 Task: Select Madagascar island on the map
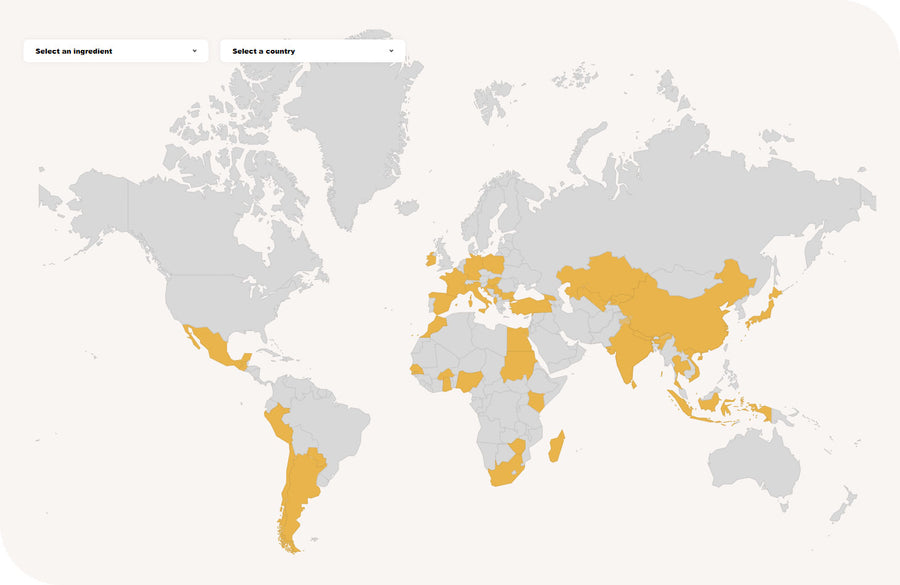click(x=558, y=446)
